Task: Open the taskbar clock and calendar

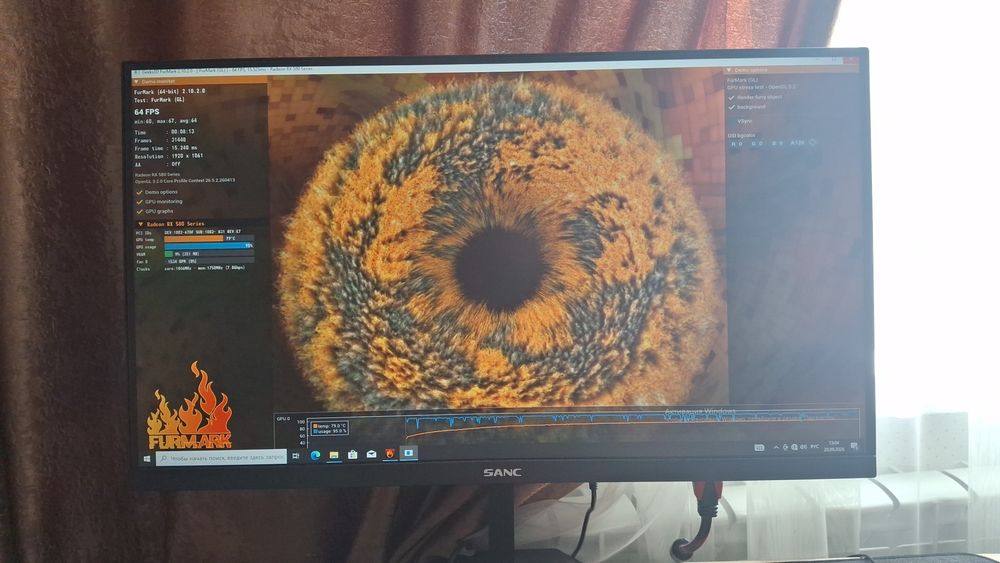Action: coord(834,446)
